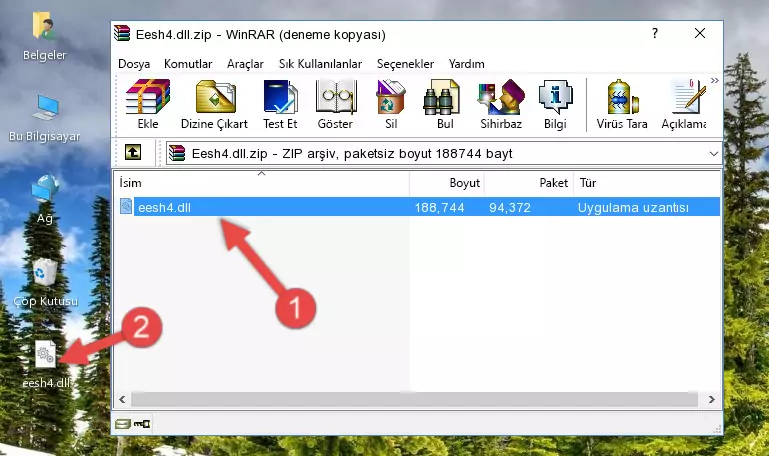769x456 pixels.
Task: Open the Araçlar menu
Action: coord(245,64)
